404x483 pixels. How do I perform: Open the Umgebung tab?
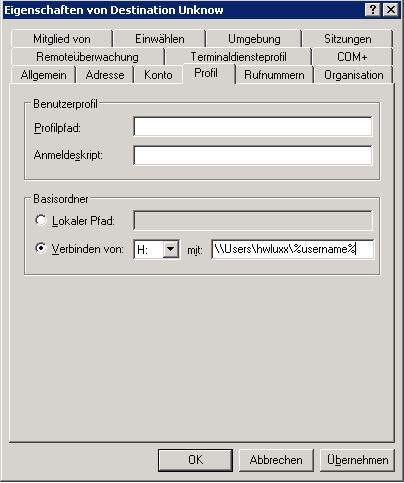(254, 39)
